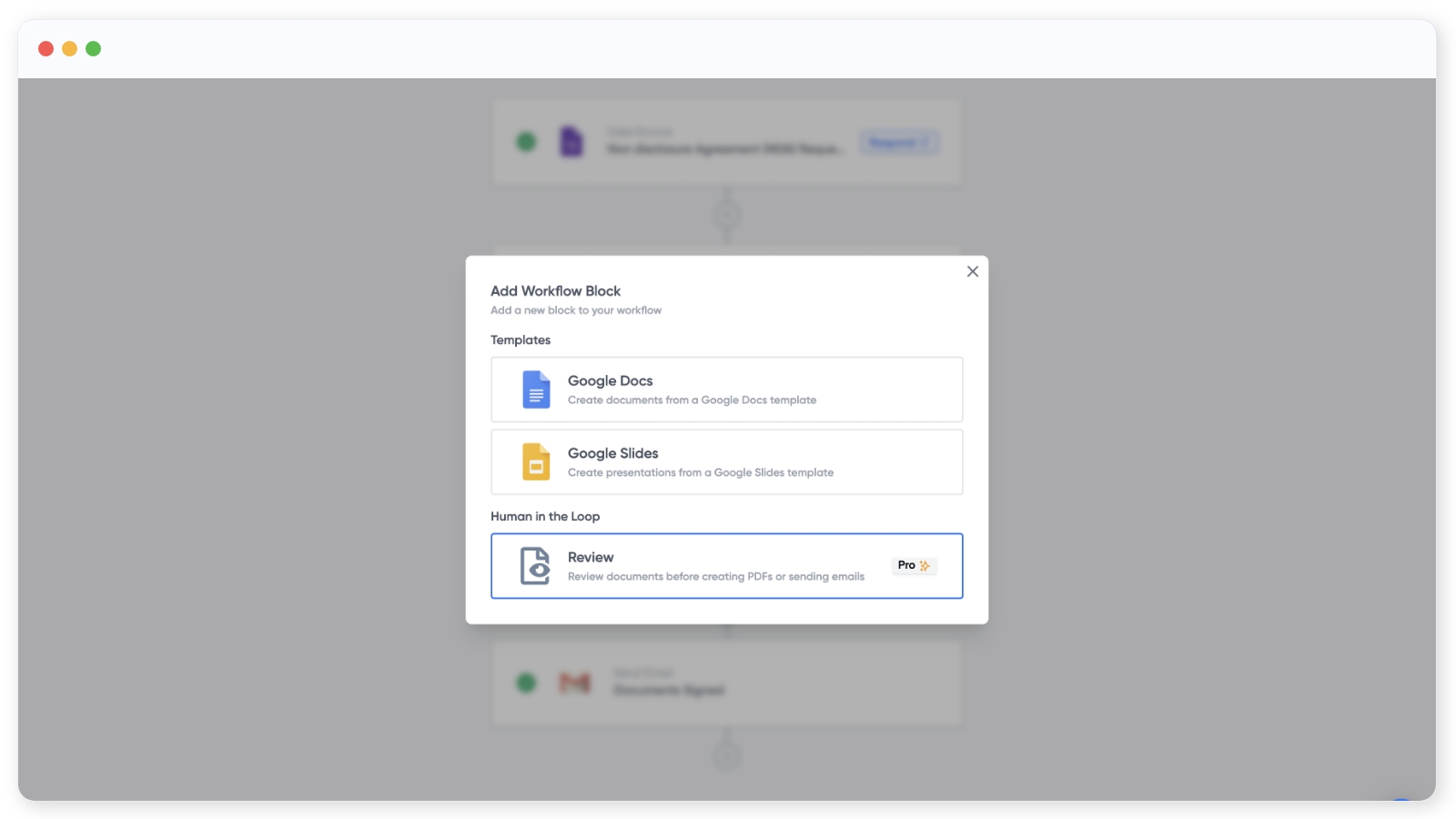This screenshot has height=819, width=1456.
Task: Click the yellow minimize window button
Action: point(69,49)
